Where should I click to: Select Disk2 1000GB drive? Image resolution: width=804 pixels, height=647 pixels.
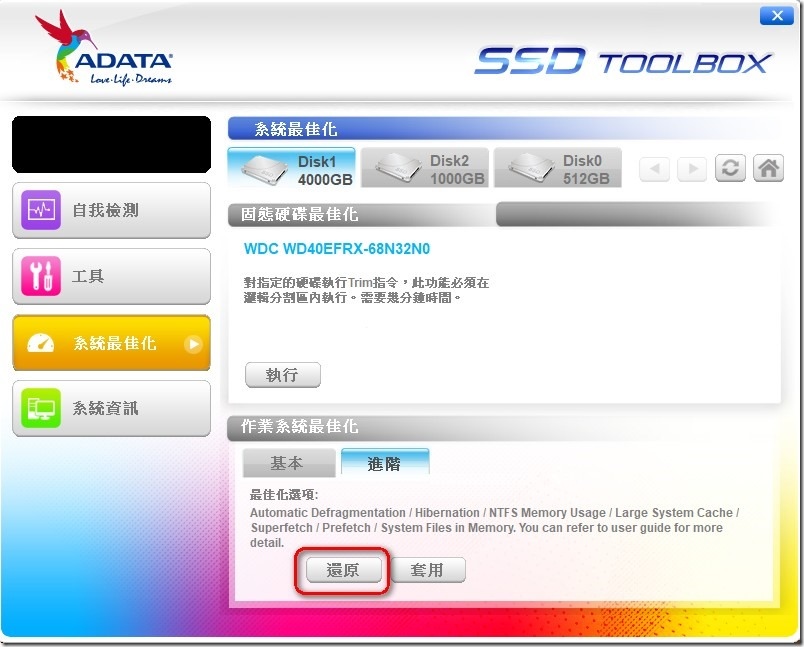(x=425, y=168)
